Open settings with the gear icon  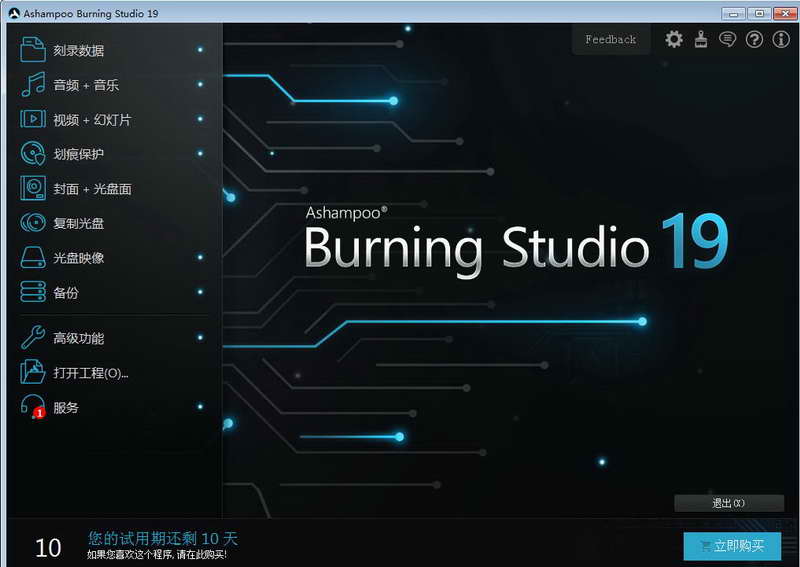pos(674,39)
